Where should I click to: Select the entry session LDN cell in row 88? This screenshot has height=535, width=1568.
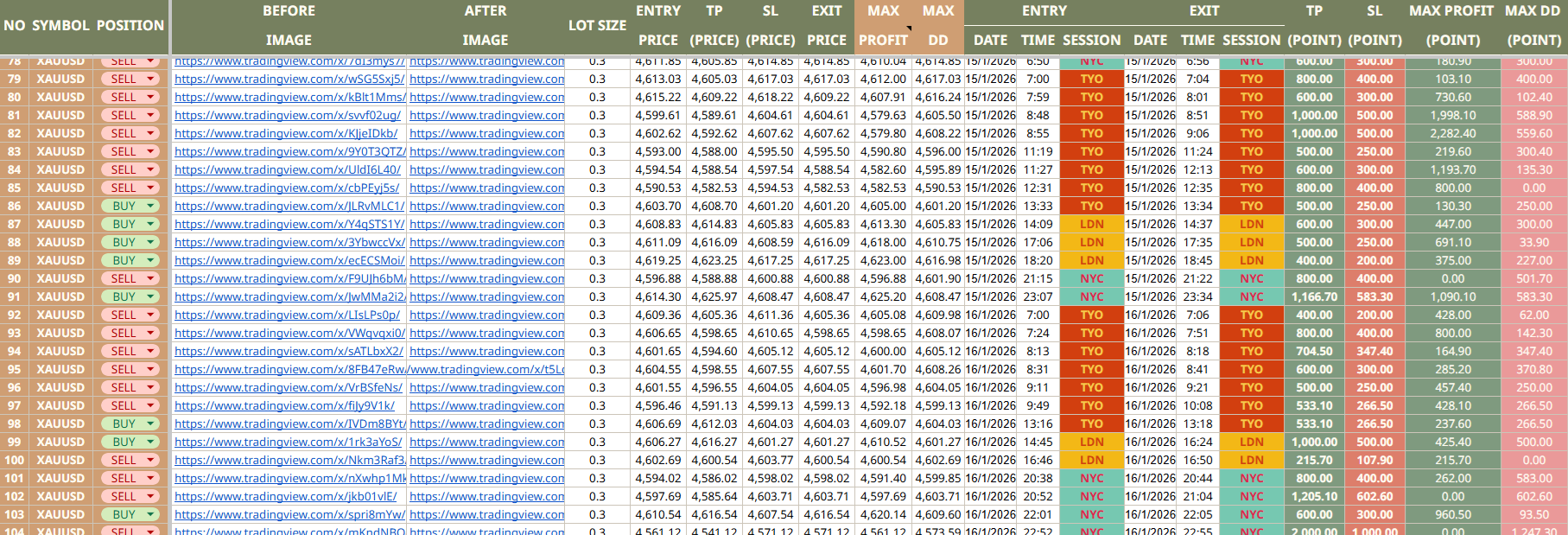click(x=1092, y=242)
